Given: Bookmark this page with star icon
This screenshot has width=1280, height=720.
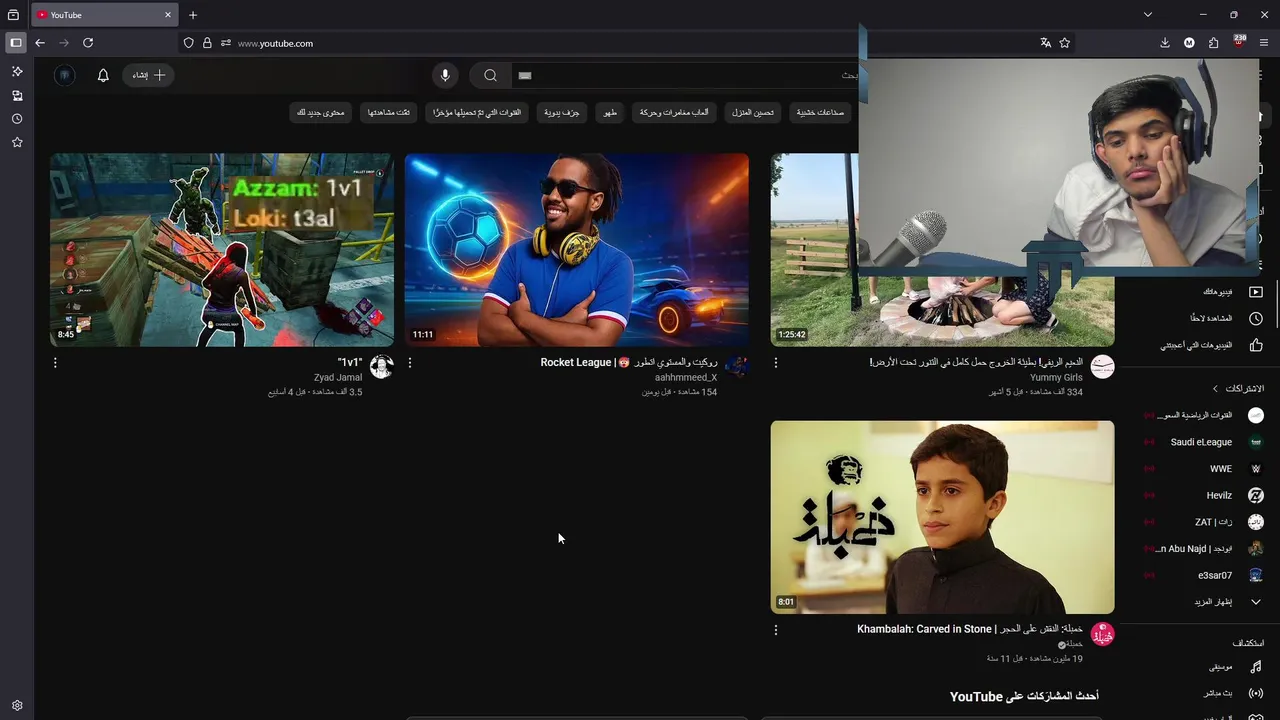Looking at the screenshot, I should pos(1065,43).
